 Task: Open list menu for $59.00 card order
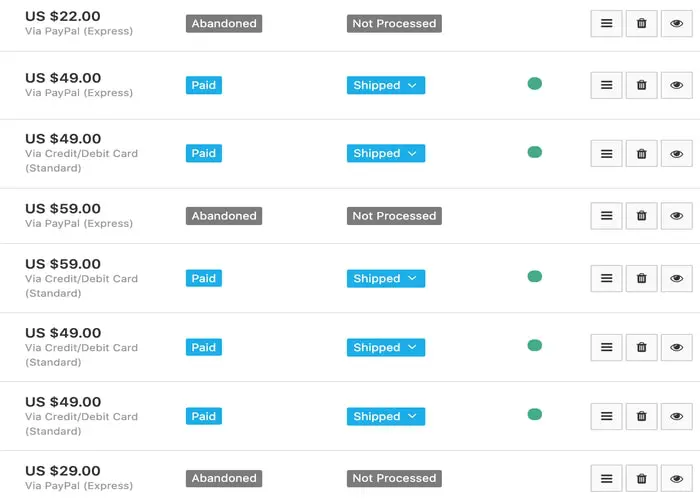[x=606, y=279]
